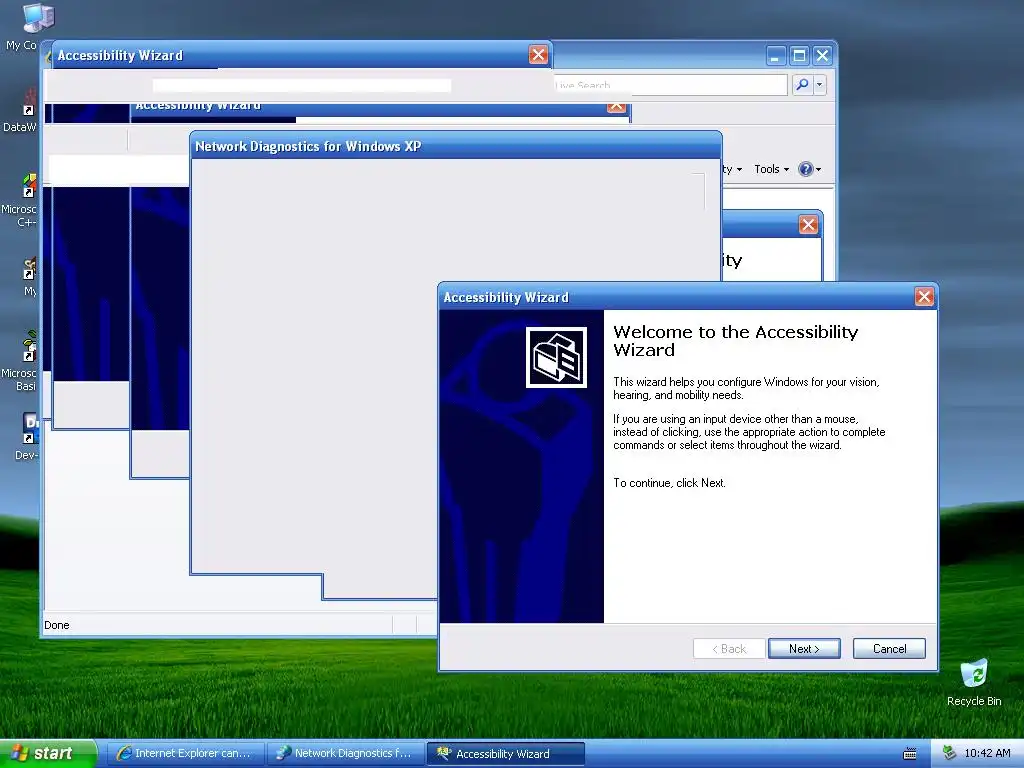Expand the search provider dropdown arrow
The image size is (1024, 768).
[820, 84]
